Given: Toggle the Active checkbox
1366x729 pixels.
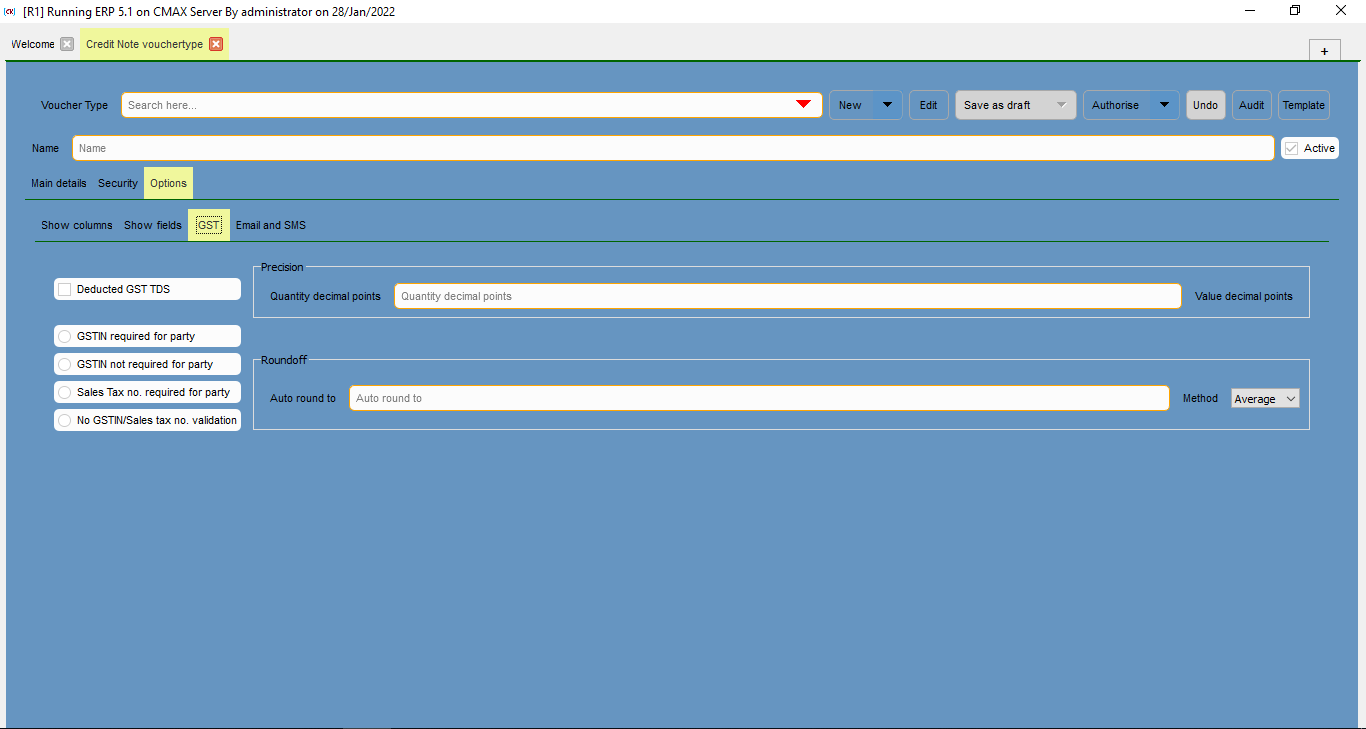Looking at the screenshot, I should click(x=1292, y=148).
